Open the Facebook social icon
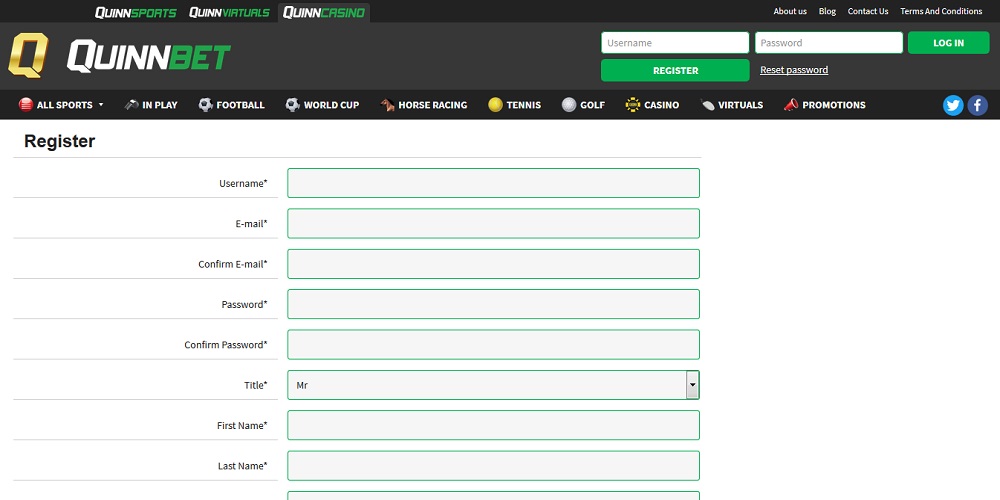 click(x=978, y=105)
